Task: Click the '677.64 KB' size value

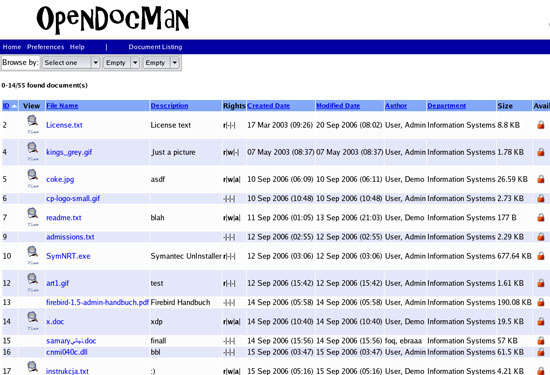Action: click(x=514, y=256)
